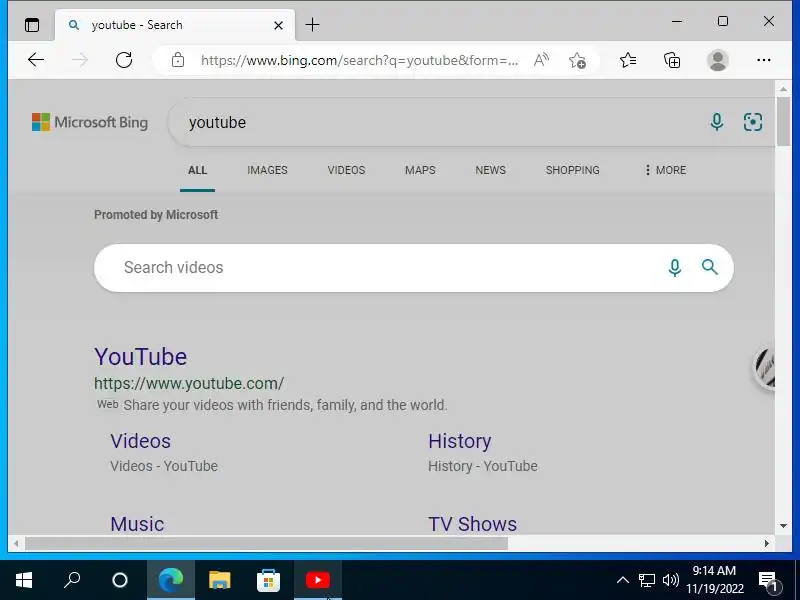This screenshot has height=600, width=800.
Task: Click the Microsoft Bing logo
Action: click(x=90, y=122)
